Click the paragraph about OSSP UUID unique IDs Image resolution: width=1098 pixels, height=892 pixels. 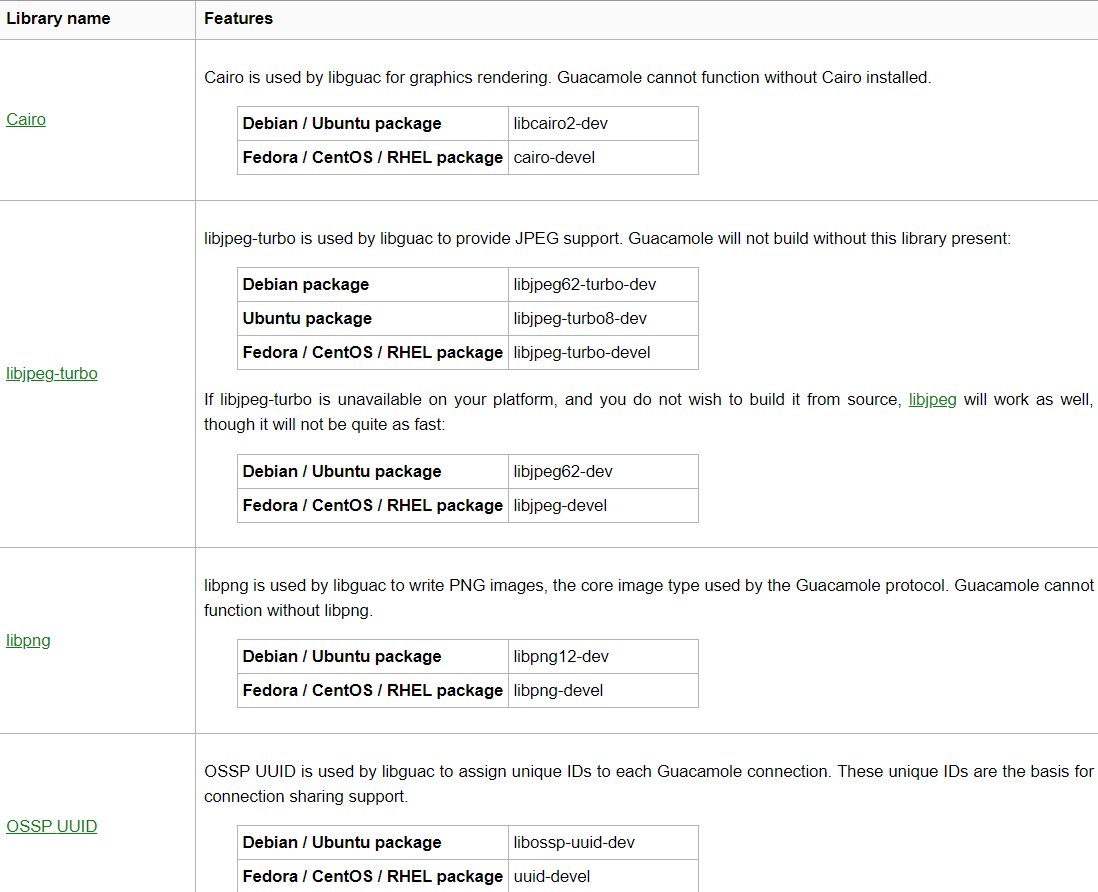[648, 784]
